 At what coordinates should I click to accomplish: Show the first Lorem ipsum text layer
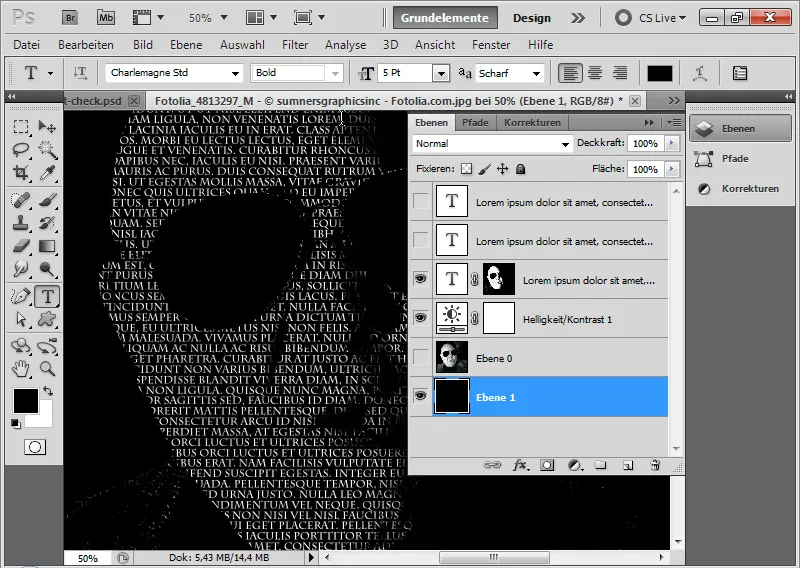(x=420, y=201)
